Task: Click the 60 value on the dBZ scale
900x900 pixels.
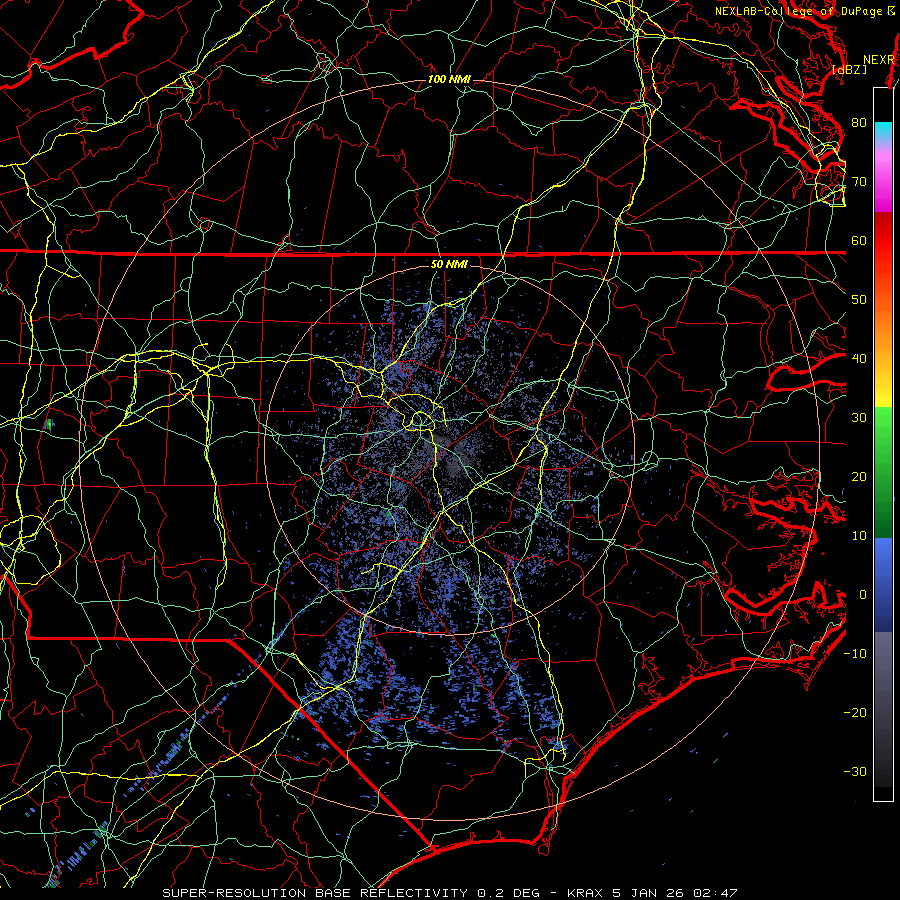Action: tap(859, 241)
